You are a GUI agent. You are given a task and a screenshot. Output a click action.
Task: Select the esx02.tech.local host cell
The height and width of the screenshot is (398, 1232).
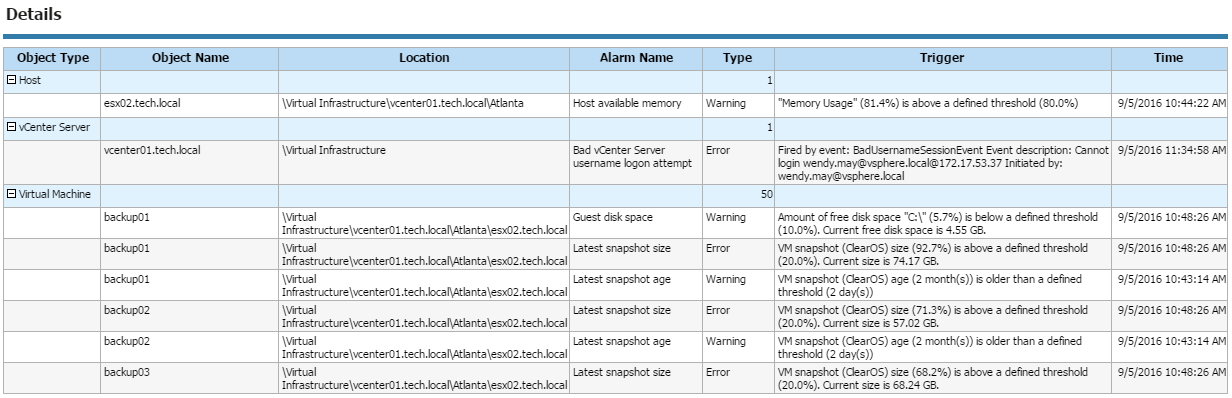tap(190, 103)
